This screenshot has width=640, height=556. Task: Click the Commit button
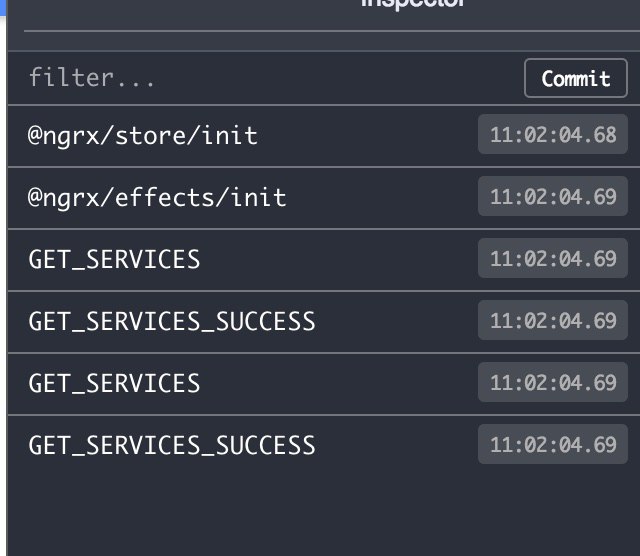(576, 78)
